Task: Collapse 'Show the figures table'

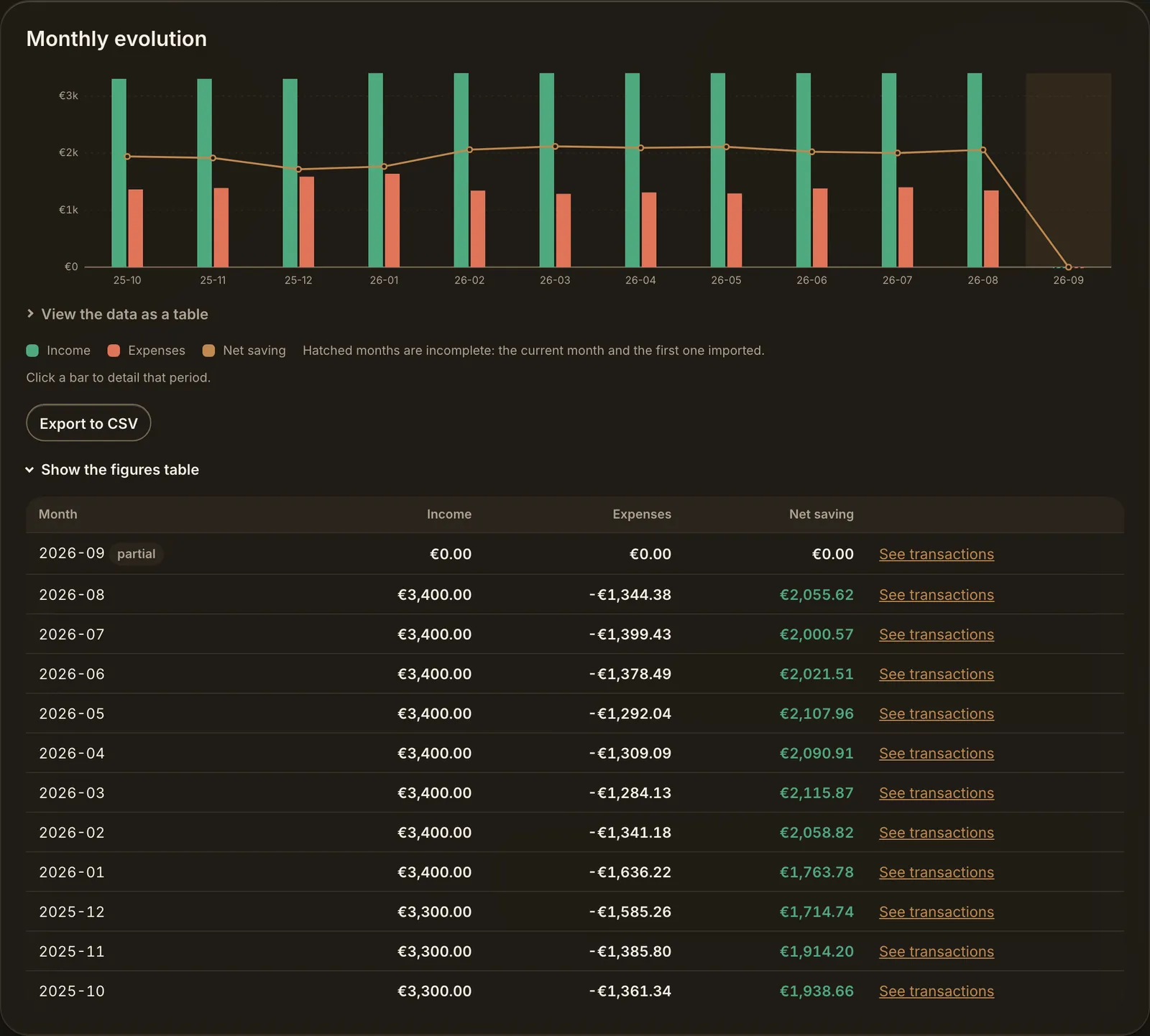Action: (x=113, y=470)
